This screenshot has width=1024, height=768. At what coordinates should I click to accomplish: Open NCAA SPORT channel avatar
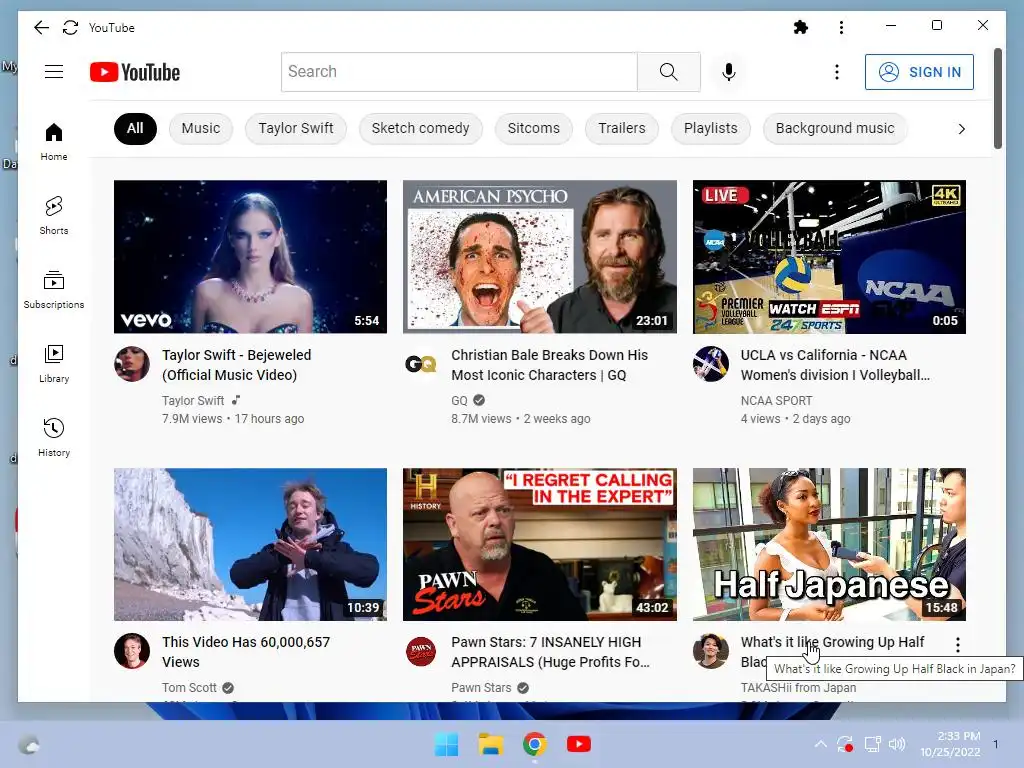click(711, 364)
